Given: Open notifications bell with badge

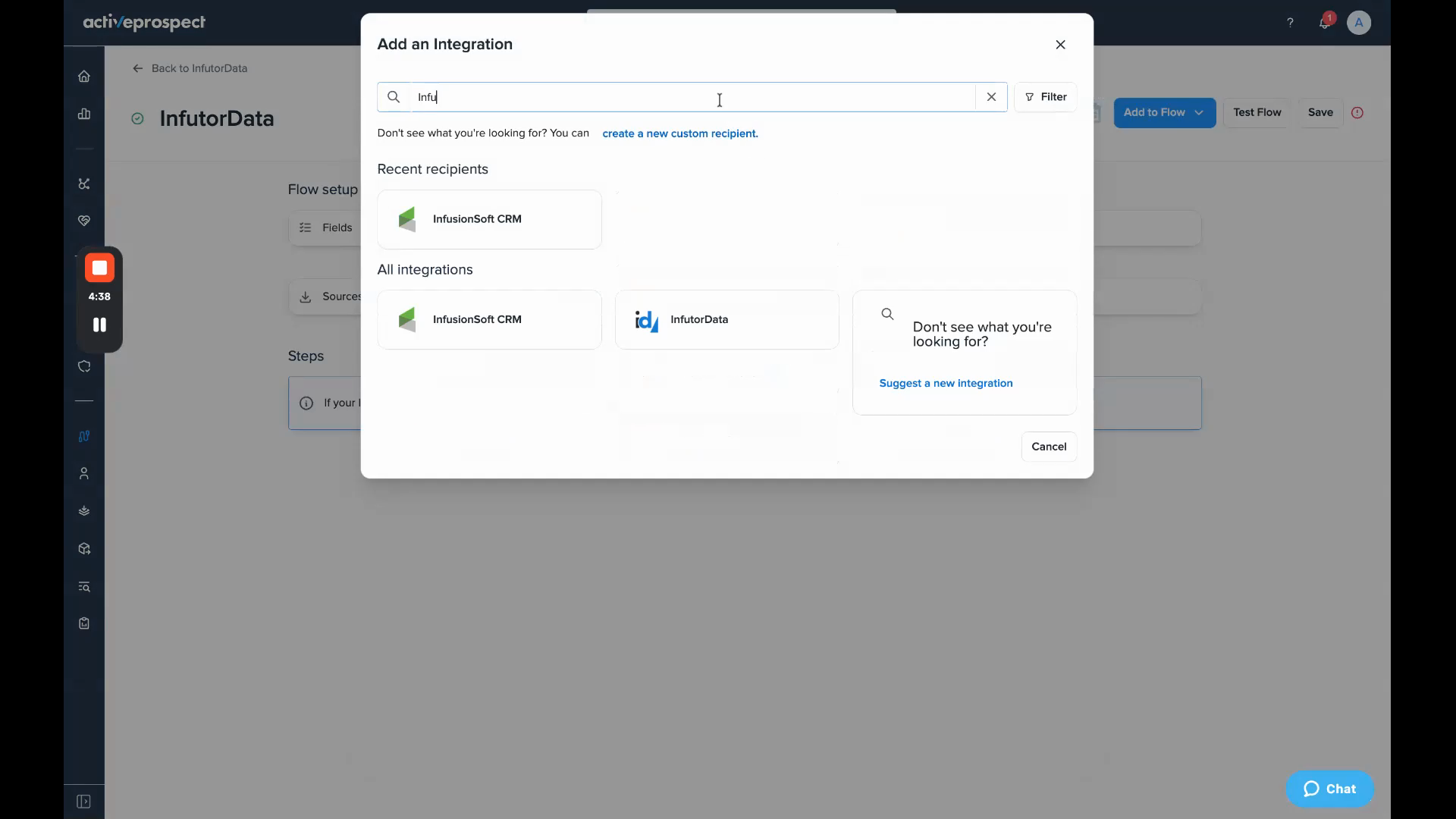Looking at the screenshot, I should (1325, 22).
